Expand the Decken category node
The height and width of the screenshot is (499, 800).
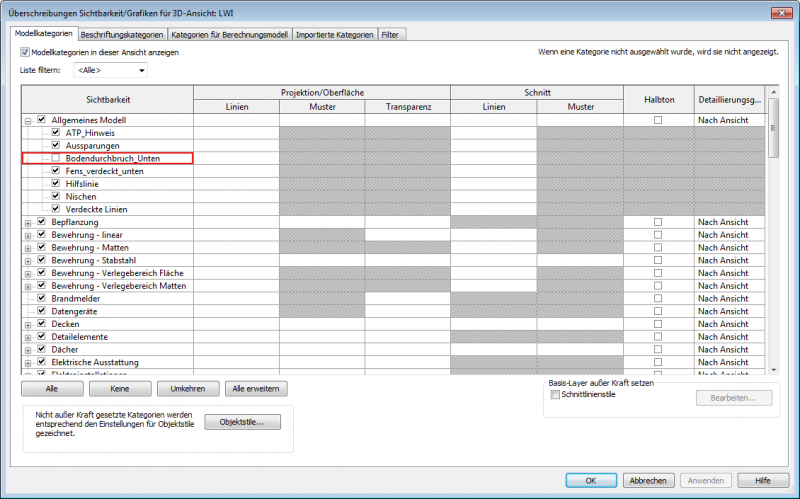[28, 324]
